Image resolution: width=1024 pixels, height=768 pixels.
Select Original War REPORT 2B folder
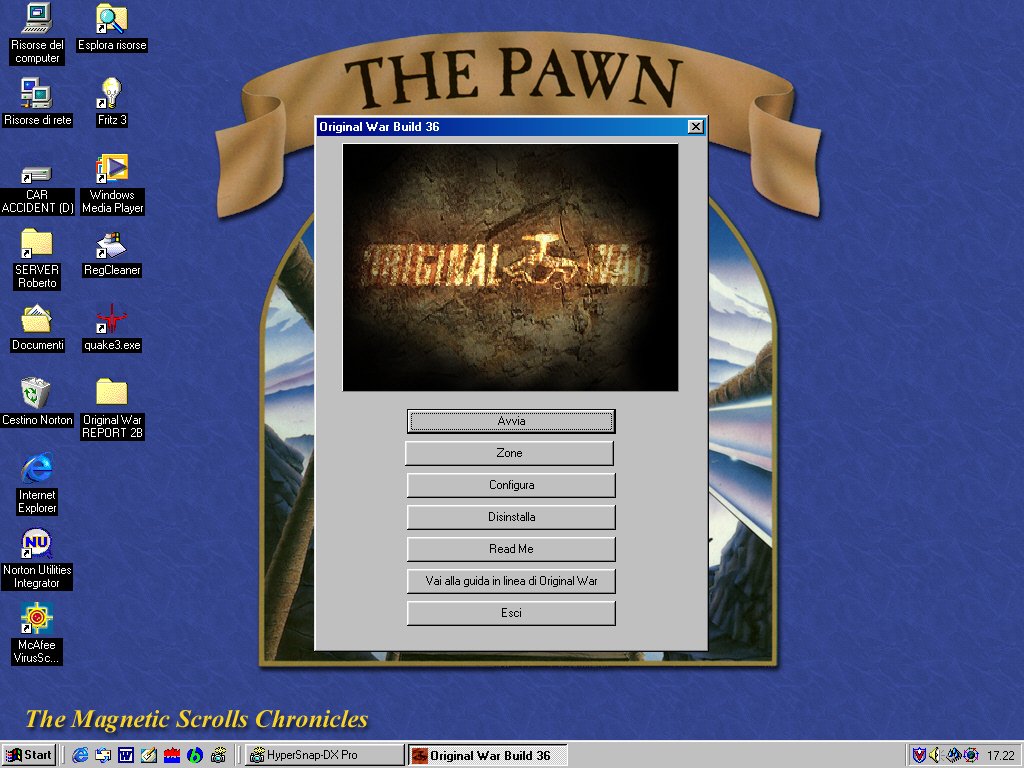pyautogui.click(x=112, y=409)
